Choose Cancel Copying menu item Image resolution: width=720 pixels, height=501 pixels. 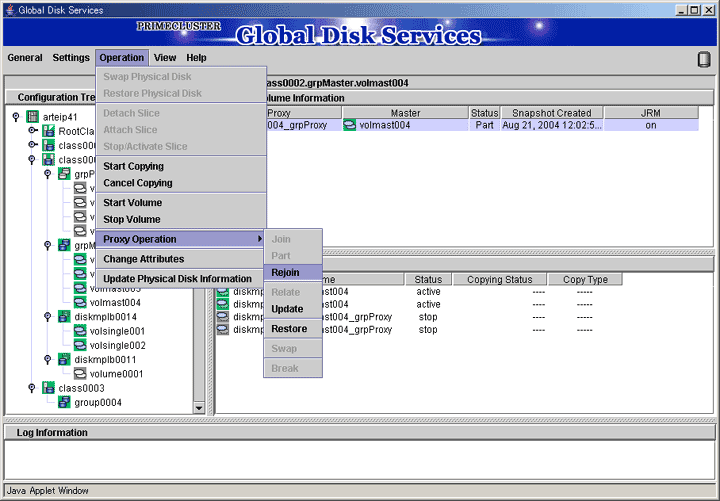tap(181, 183)
